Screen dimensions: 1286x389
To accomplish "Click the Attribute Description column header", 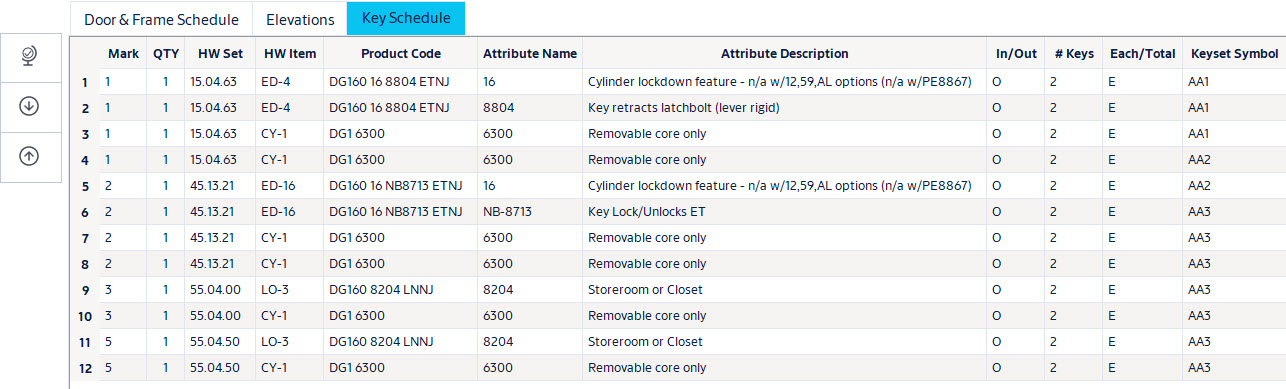I will point(784,54).
